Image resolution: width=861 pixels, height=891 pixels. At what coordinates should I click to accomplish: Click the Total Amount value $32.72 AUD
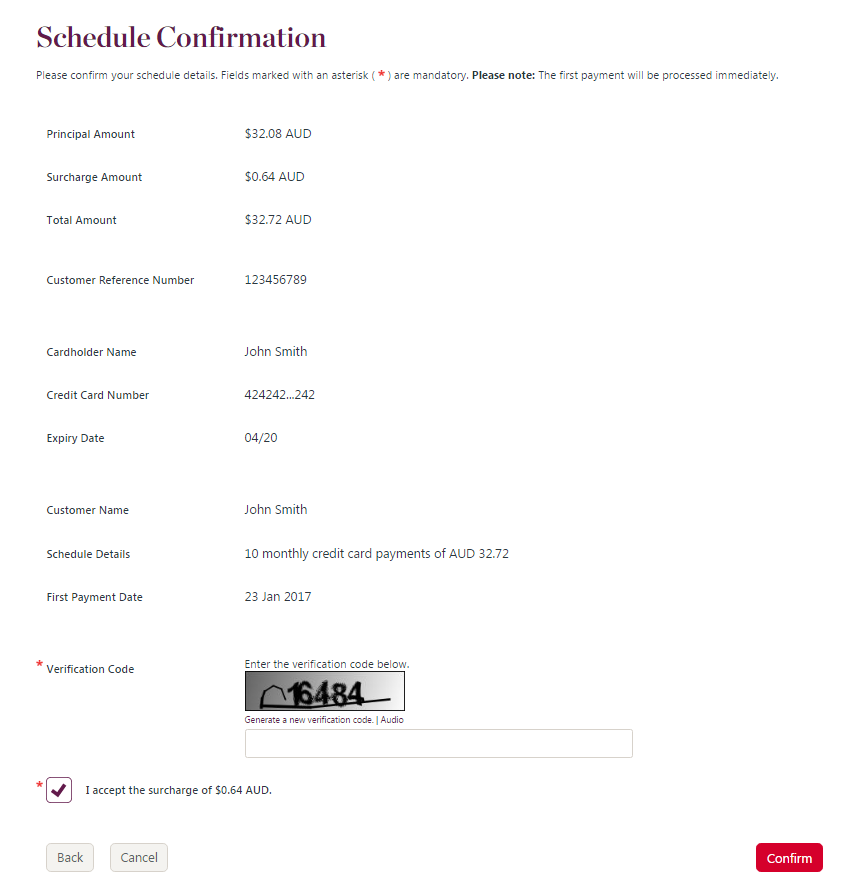[277, 219]
